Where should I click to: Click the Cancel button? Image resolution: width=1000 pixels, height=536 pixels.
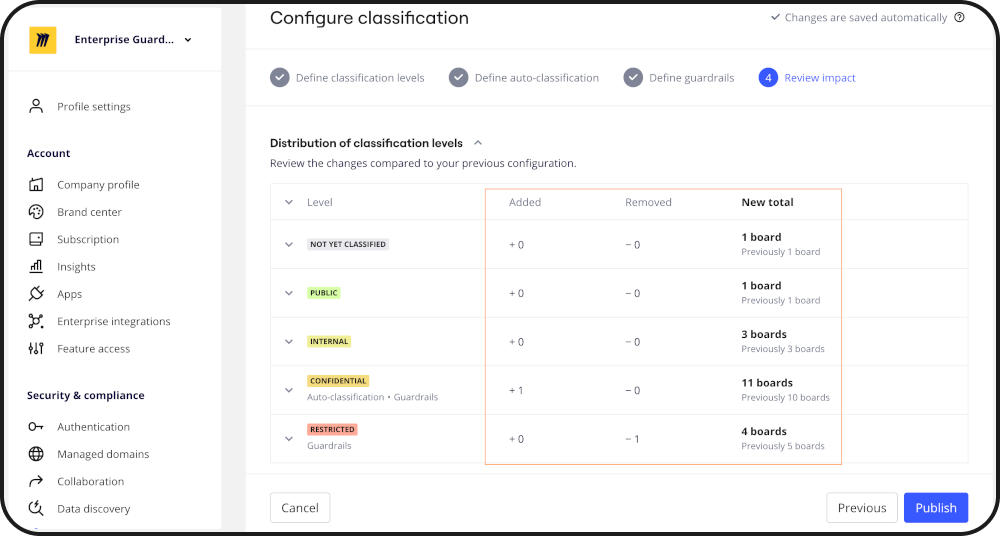click(300, 508)
